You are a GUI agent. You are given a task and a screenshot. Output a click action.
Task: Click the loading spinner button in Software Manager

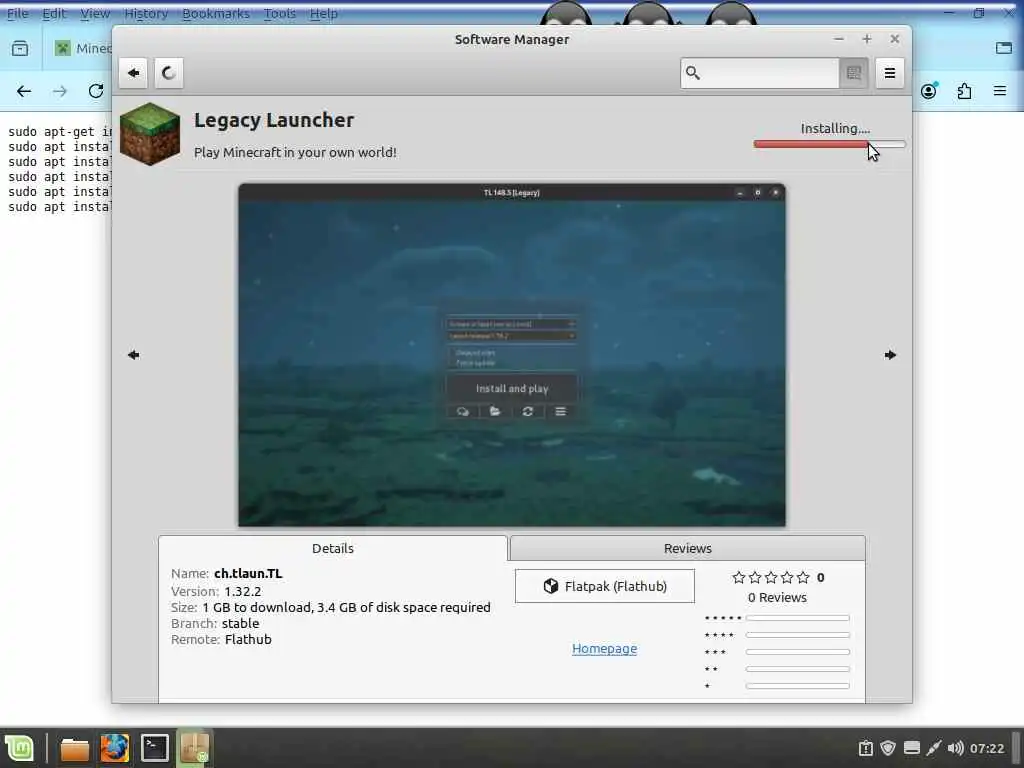click(x=168, y=72)
